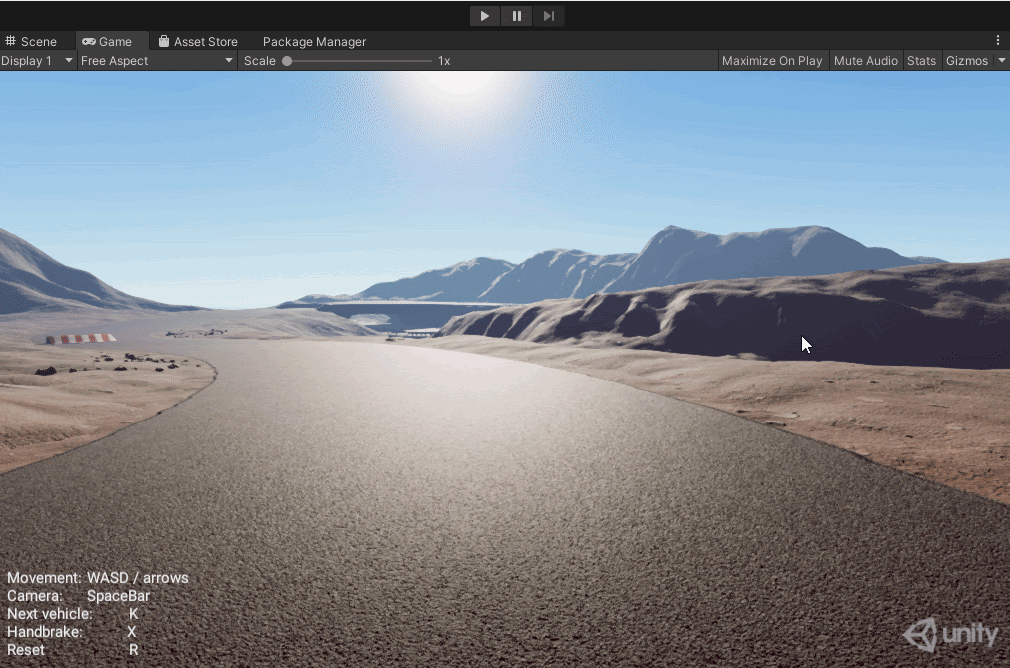1010x668 pixels.
Task: Expand the Free Aspect ratio dropdown
Action: pyautogui.click(x=157, y=61)
